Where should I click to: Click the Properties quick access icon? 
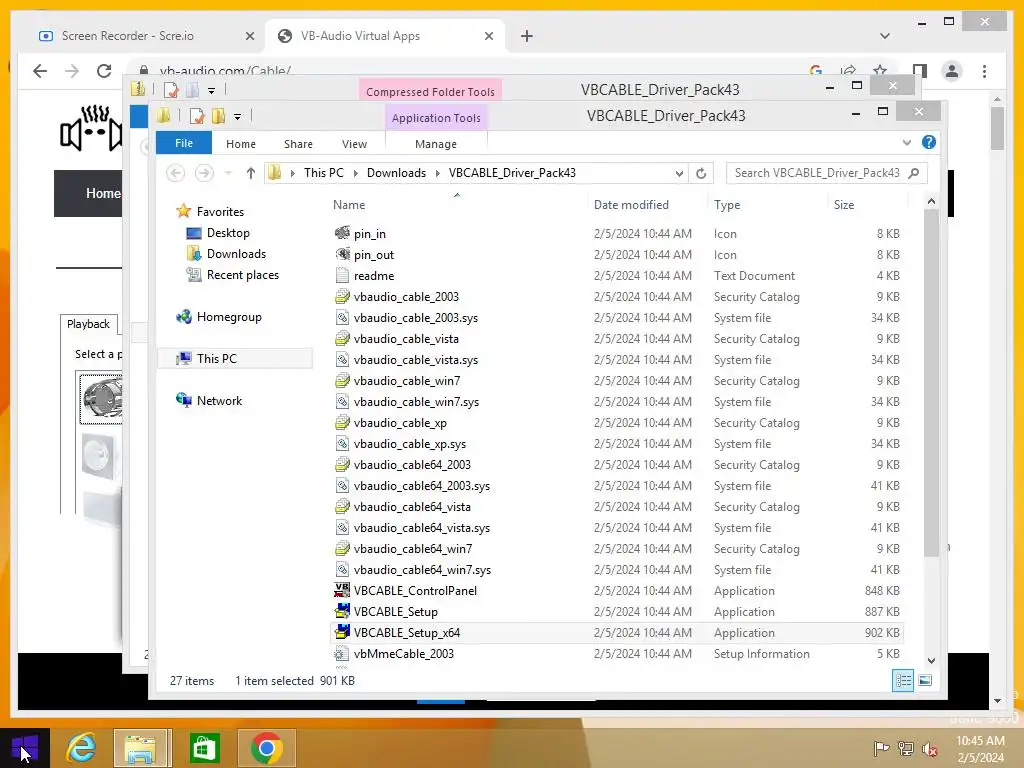(x=197, y=116)
